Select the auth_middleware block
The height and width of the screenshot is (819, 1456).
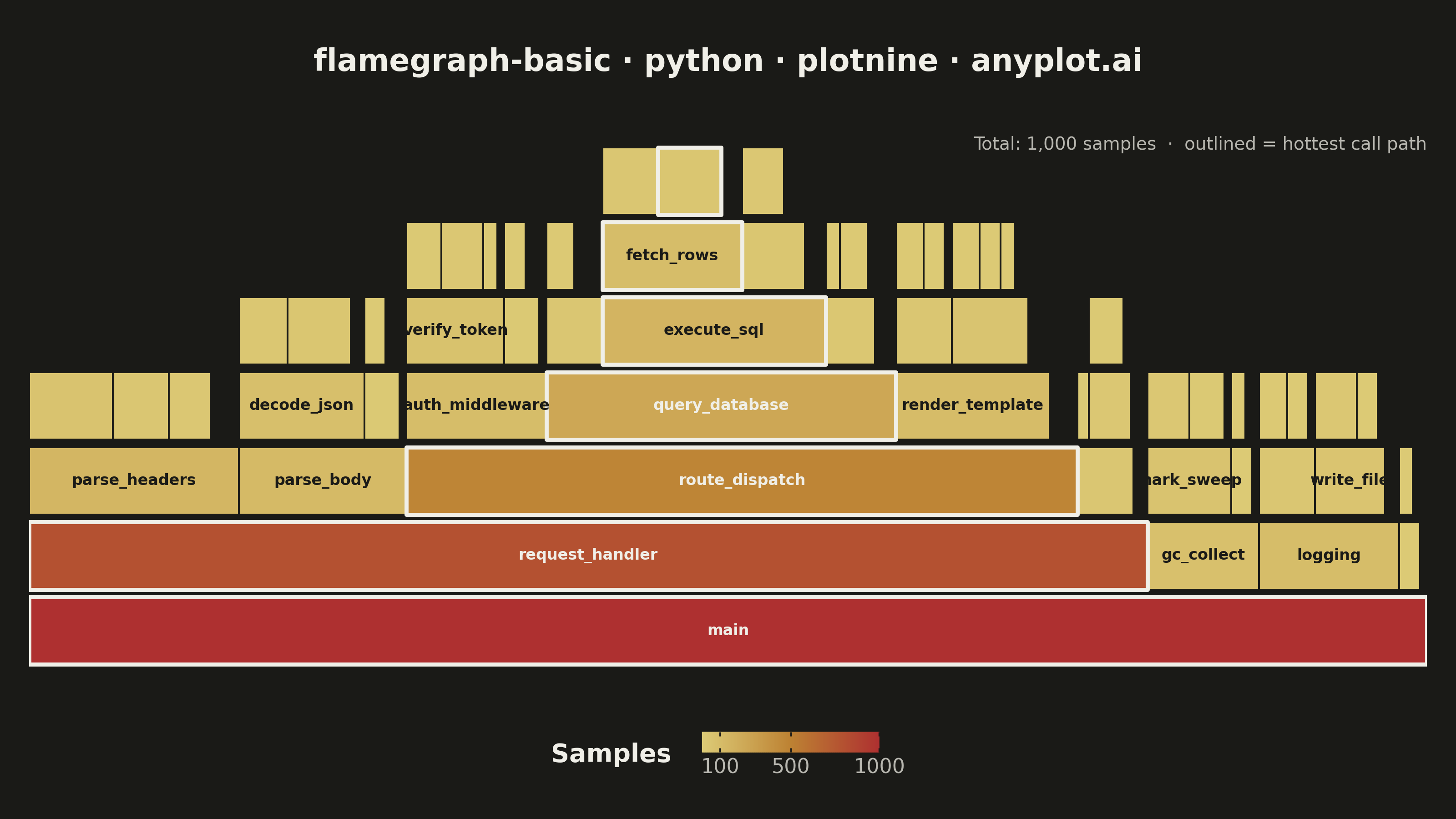[x=476, y=405]
